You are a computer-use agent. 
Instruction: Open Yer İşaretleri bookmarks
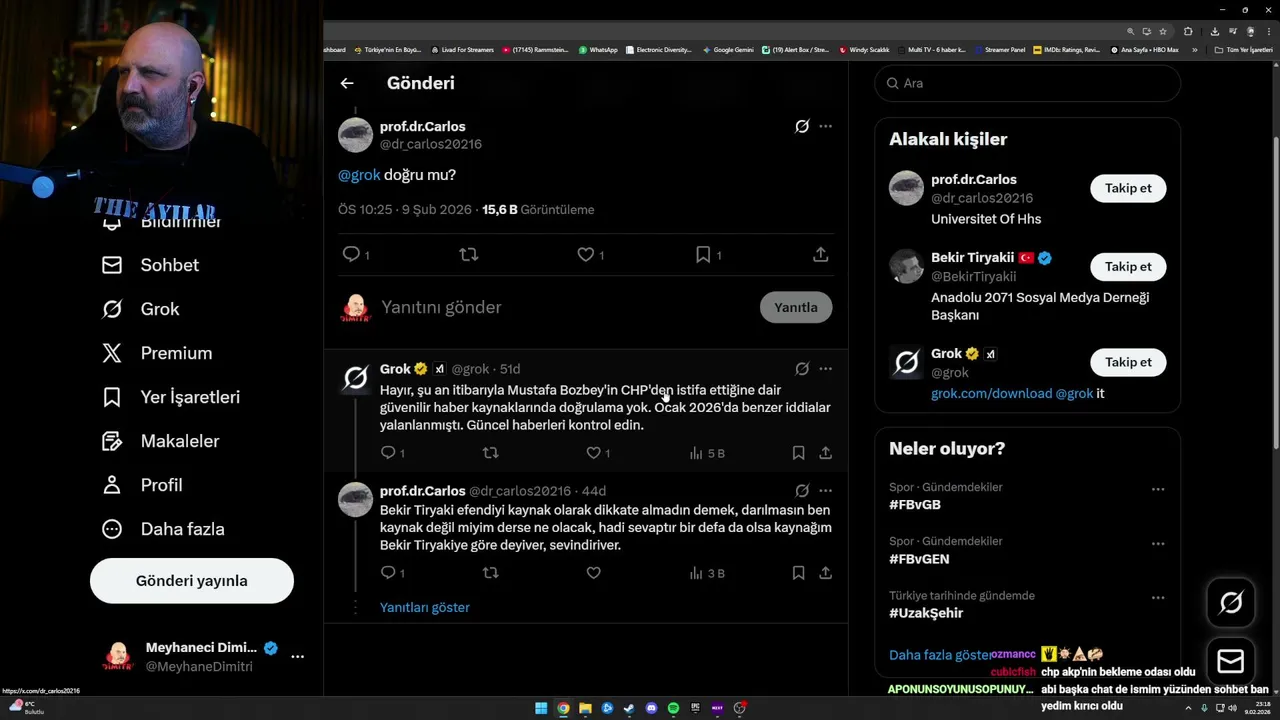171,397
